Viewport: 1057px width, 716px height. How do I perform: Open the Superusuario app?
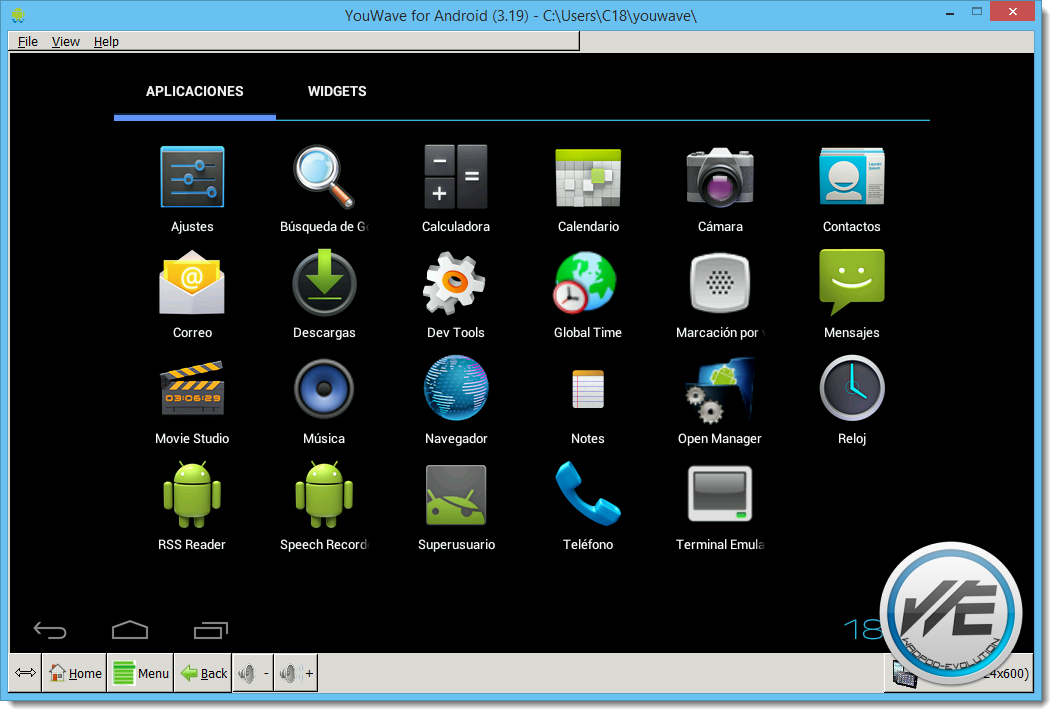coord(456,494)
